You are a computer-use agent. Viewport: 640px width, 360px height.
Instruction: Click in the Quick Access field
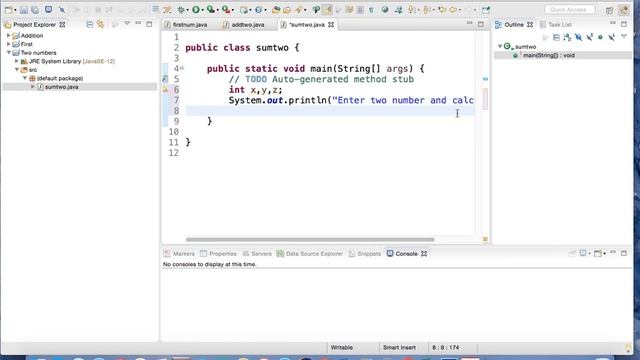(x=569, y=9)
